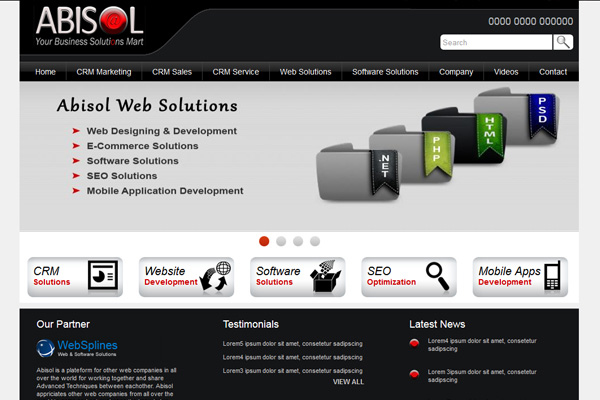Open the Lorem 3ipsum latest news item
This screenshot has width=600, height=400.
click(x=482, y=376)
